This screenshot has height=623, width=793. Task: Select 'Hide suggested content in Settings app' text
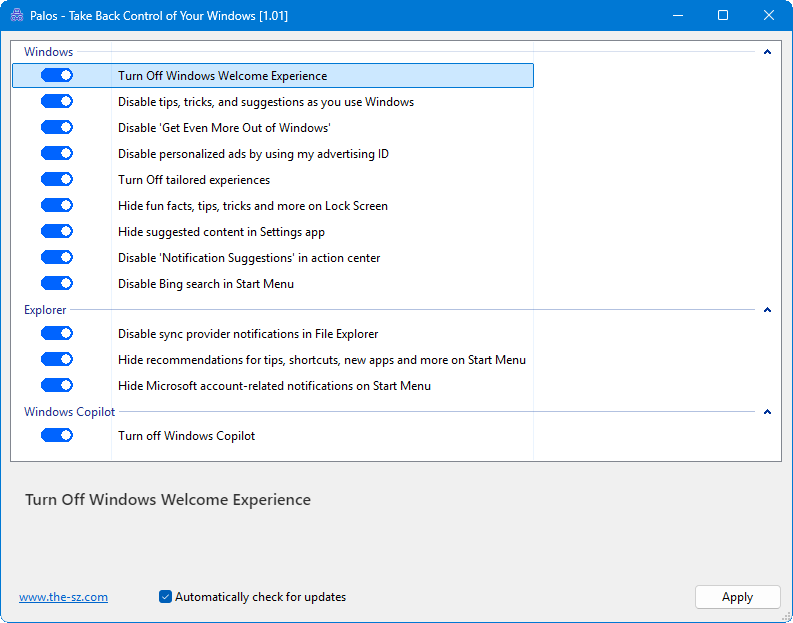(221, 232)
